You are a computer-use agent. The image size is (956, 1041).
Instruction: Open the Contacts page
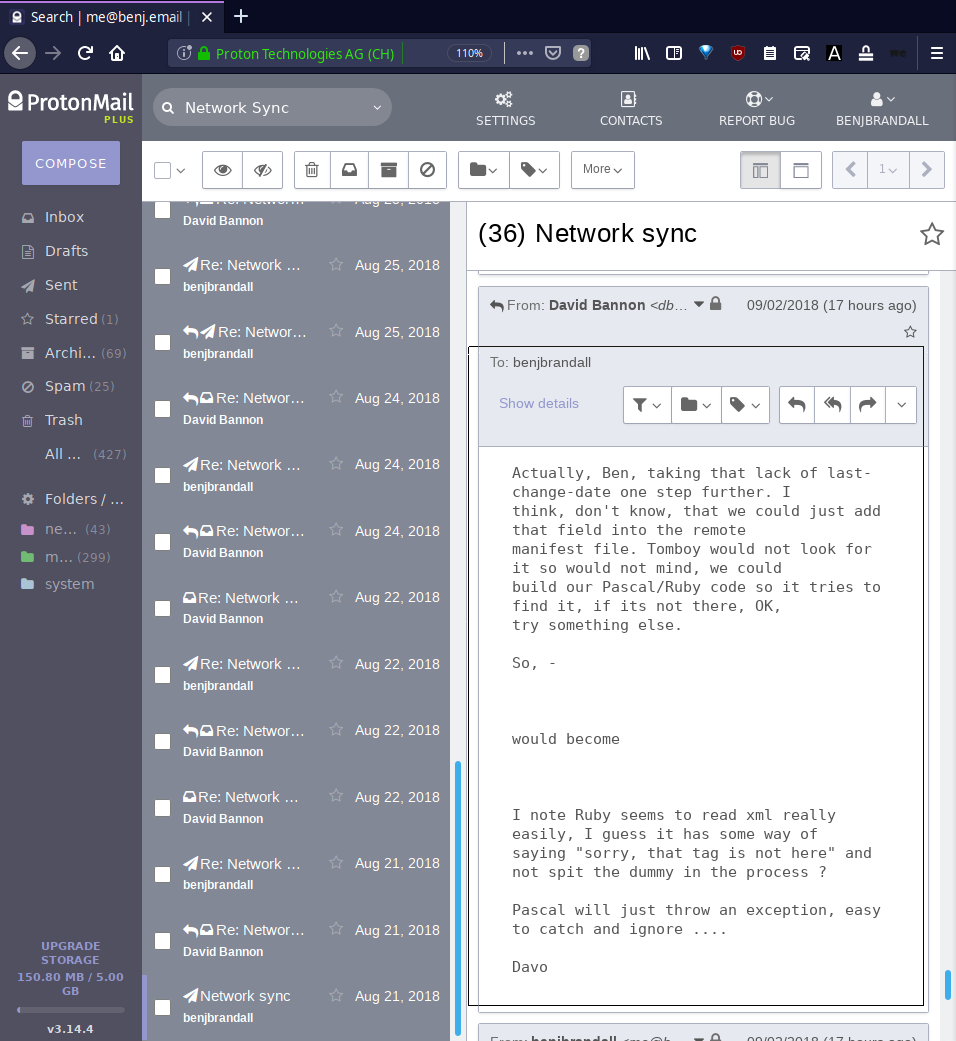(631, 109)
